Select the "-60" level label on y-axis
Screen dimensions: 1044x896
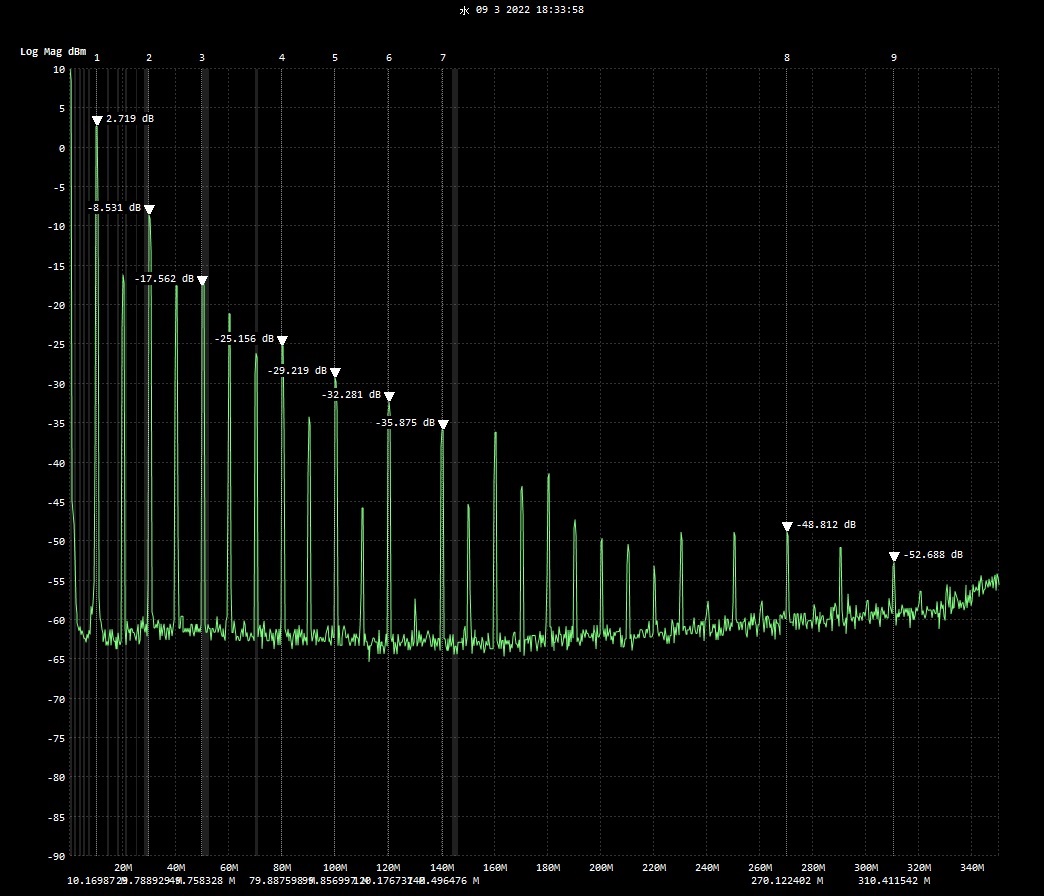pos(56,620)
